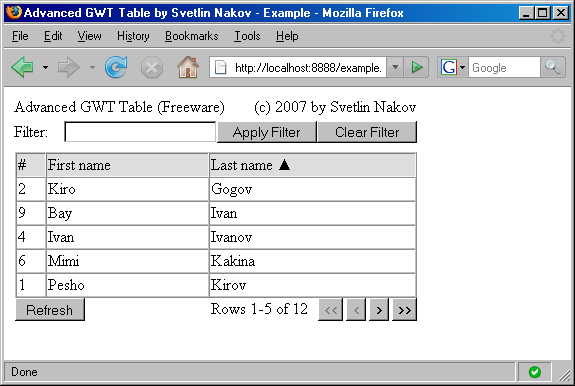
Task: Open the Help menu
Action: (x=287, y=36)
